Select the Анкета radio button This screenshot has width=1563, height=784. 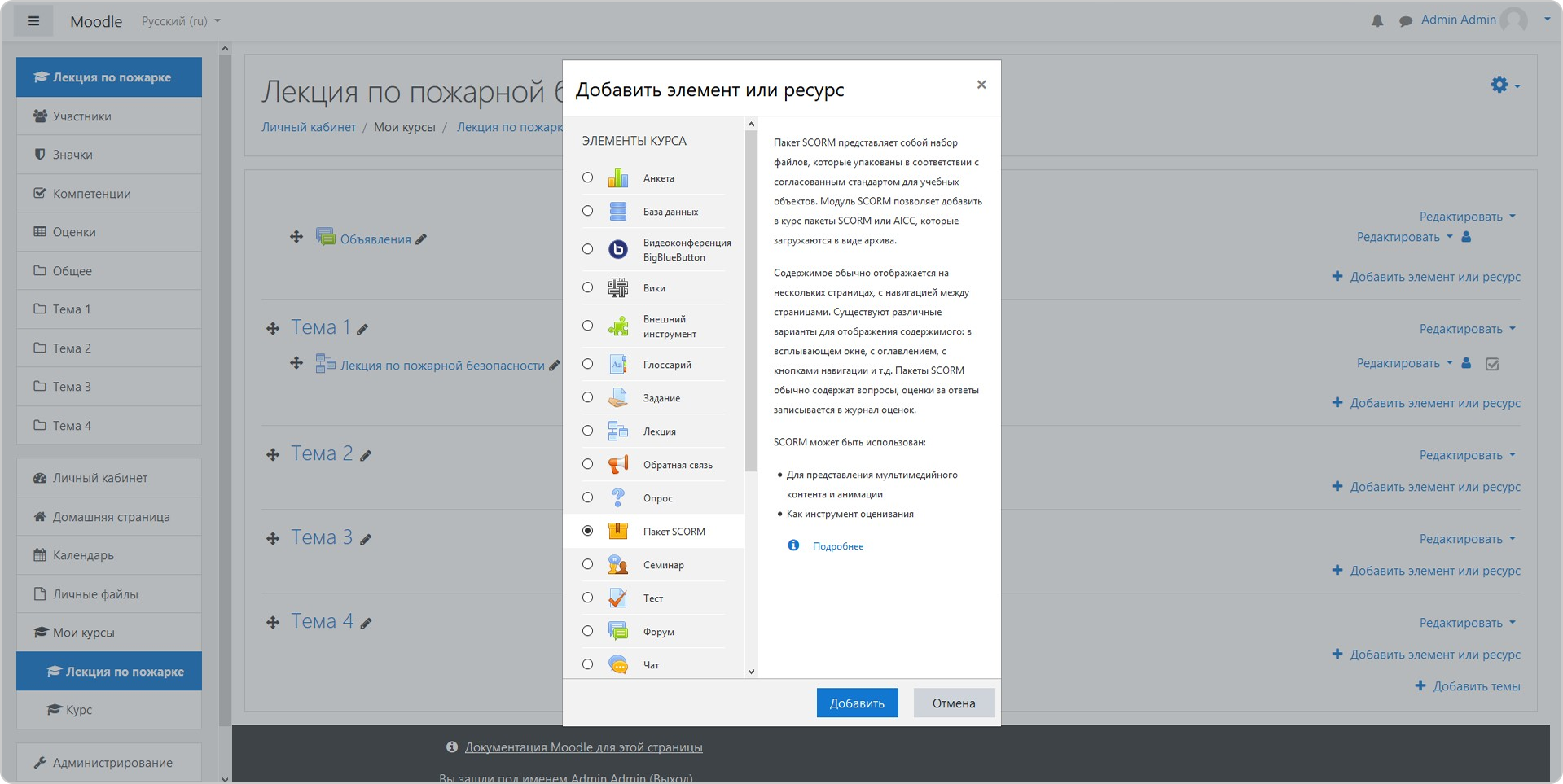[x=587, y=177]
